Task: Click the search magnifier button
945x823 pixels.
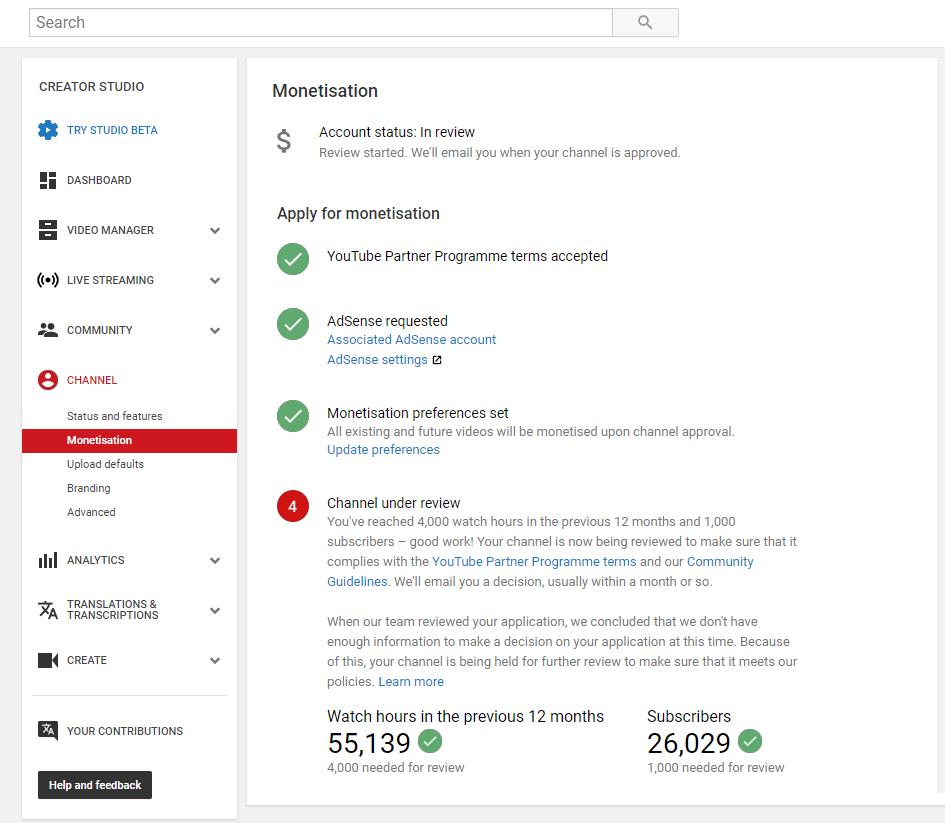Action: pos(645,22)
